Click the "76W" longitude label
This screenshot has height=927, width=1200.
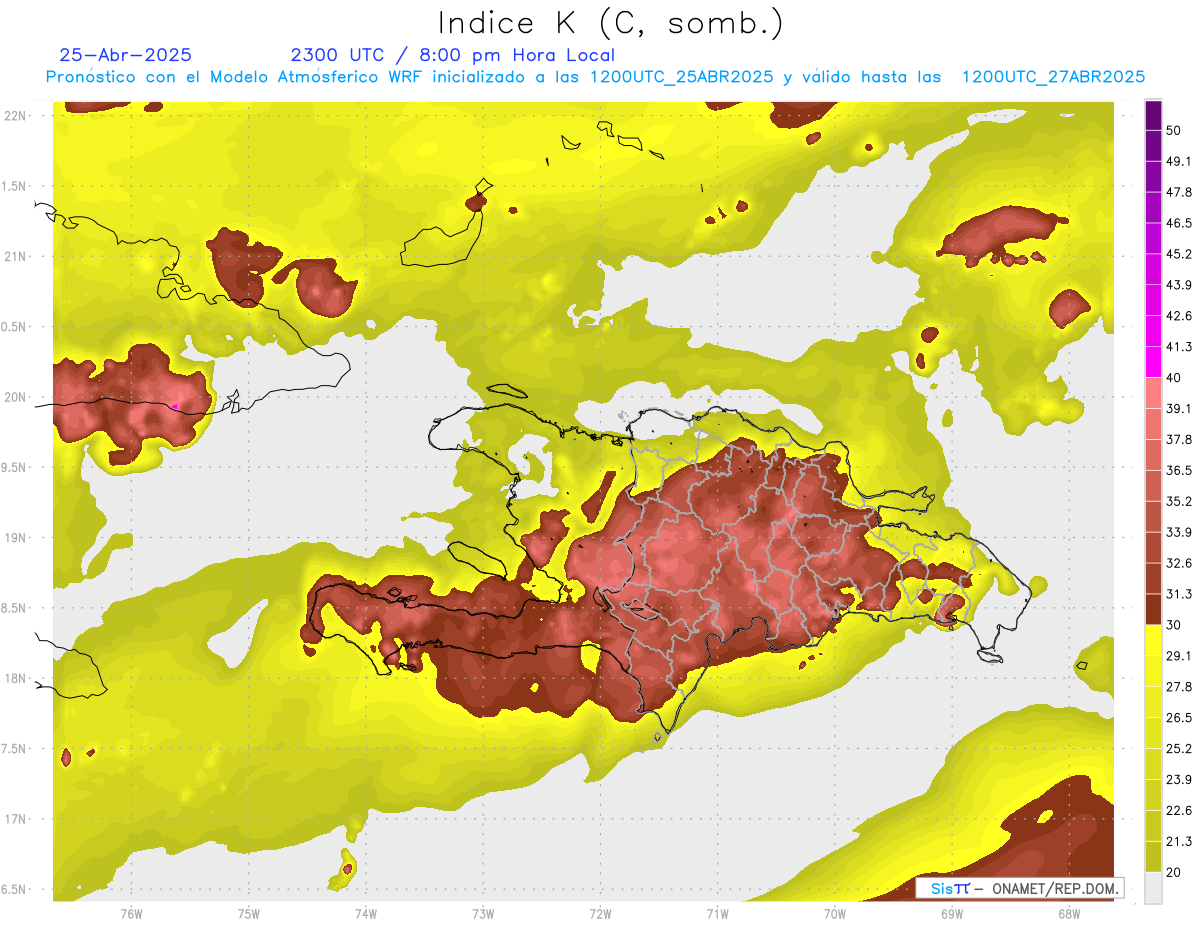131,913
